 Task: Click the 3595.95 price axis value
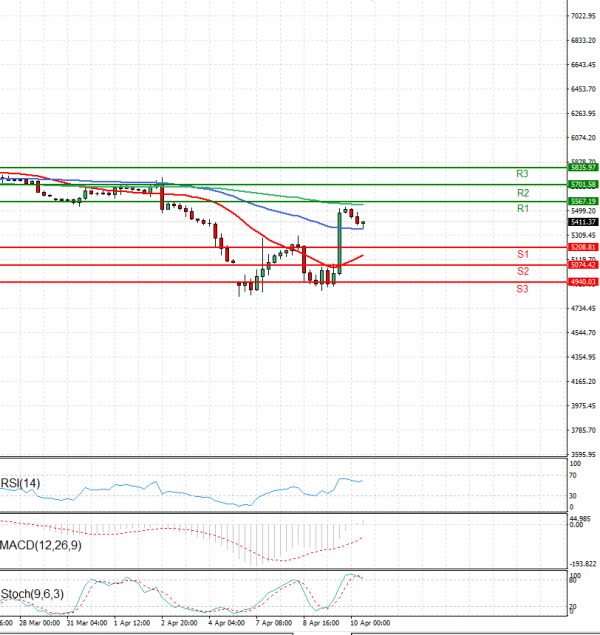tap(583, 454)
